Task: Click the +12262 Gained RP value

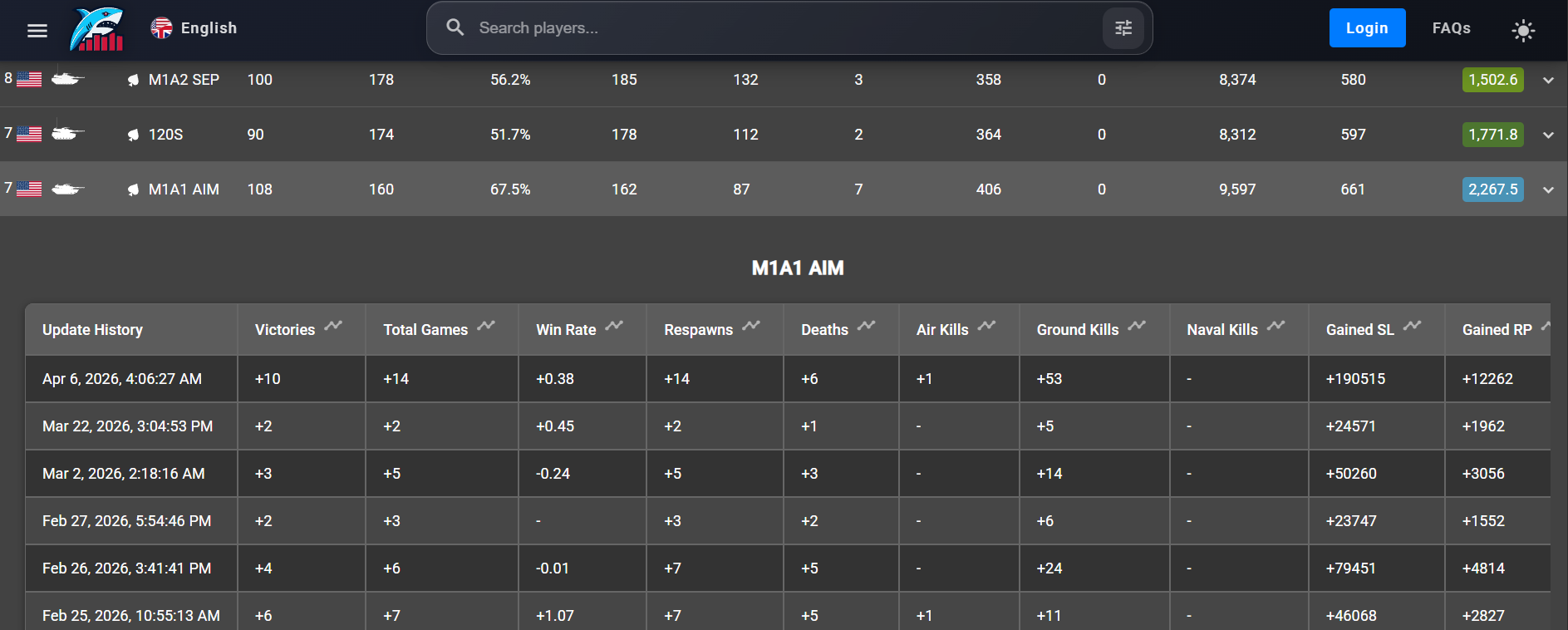Action: click(1487, 379)
